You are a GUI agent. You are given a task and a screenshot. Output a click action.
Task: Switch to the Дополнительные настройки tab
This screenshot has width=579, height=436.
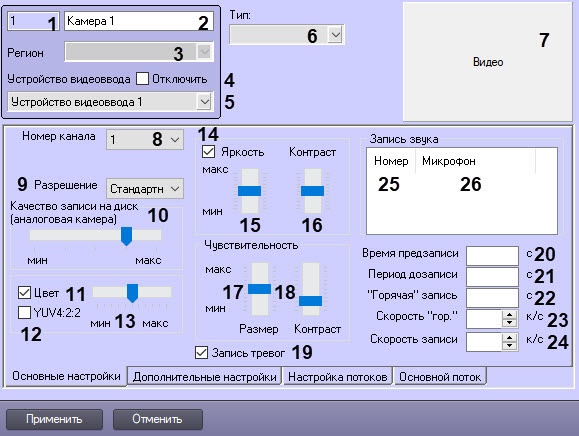(x=205, y=377)
